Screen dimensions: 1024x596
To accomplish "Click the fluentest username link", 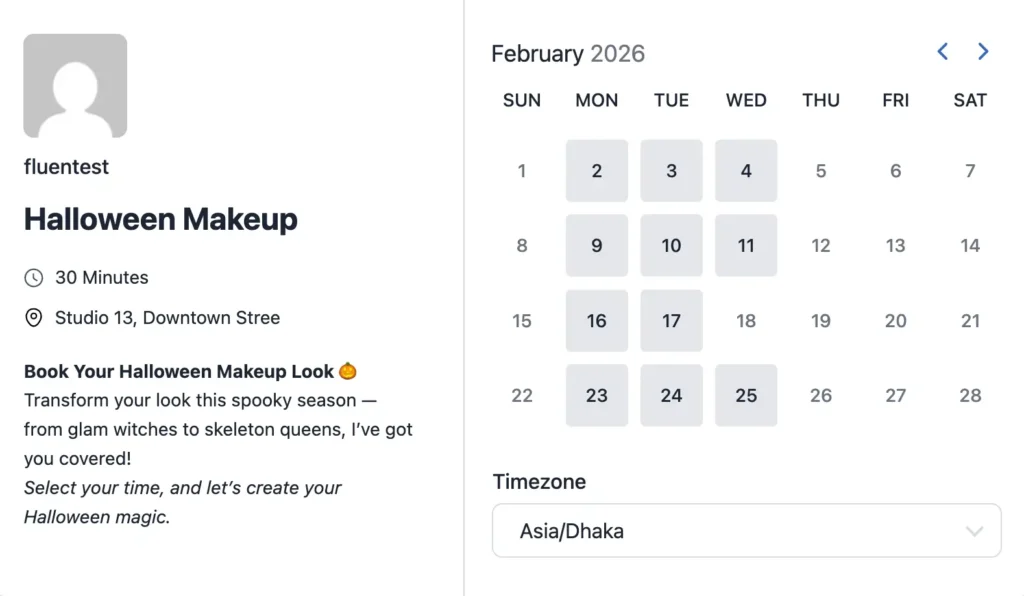I will 66,167.
